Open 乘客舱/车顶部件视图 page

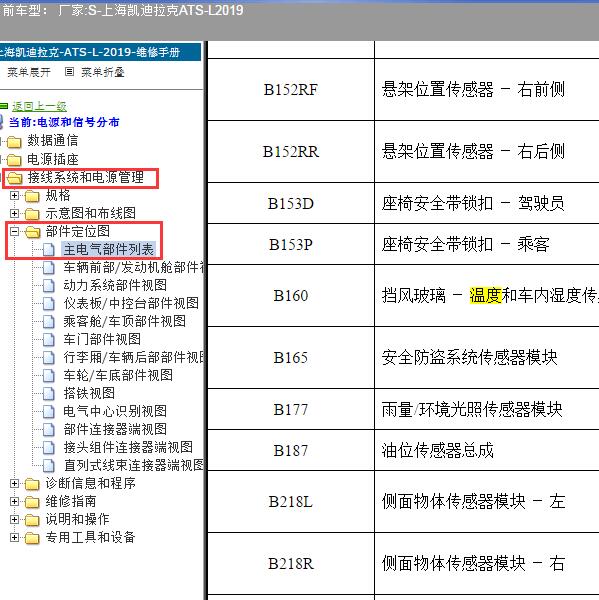[124, 321]
